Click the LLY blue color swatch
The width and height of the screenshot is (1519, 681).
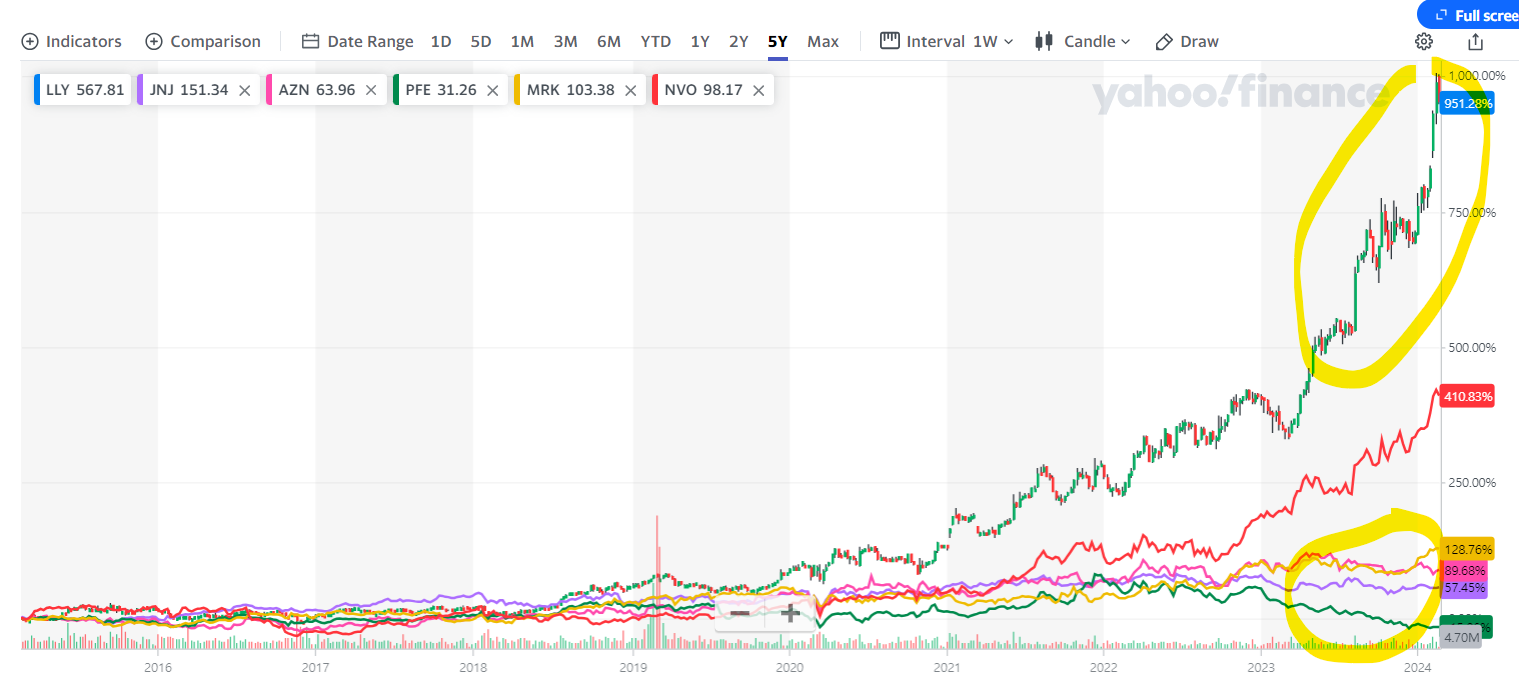point(37,90)
